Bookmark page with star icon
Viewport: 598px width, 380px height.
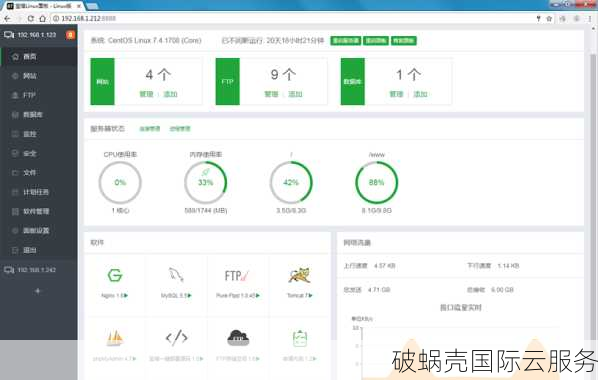(x=549, y=18)
